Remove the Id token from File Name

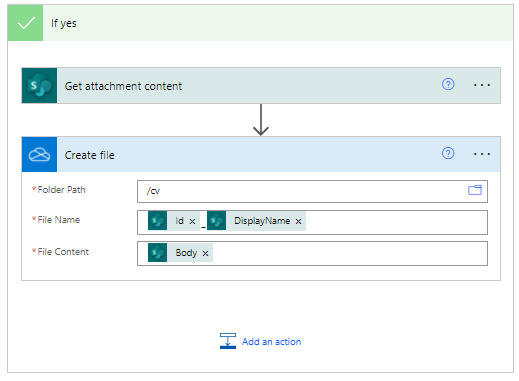coord(192,221)
